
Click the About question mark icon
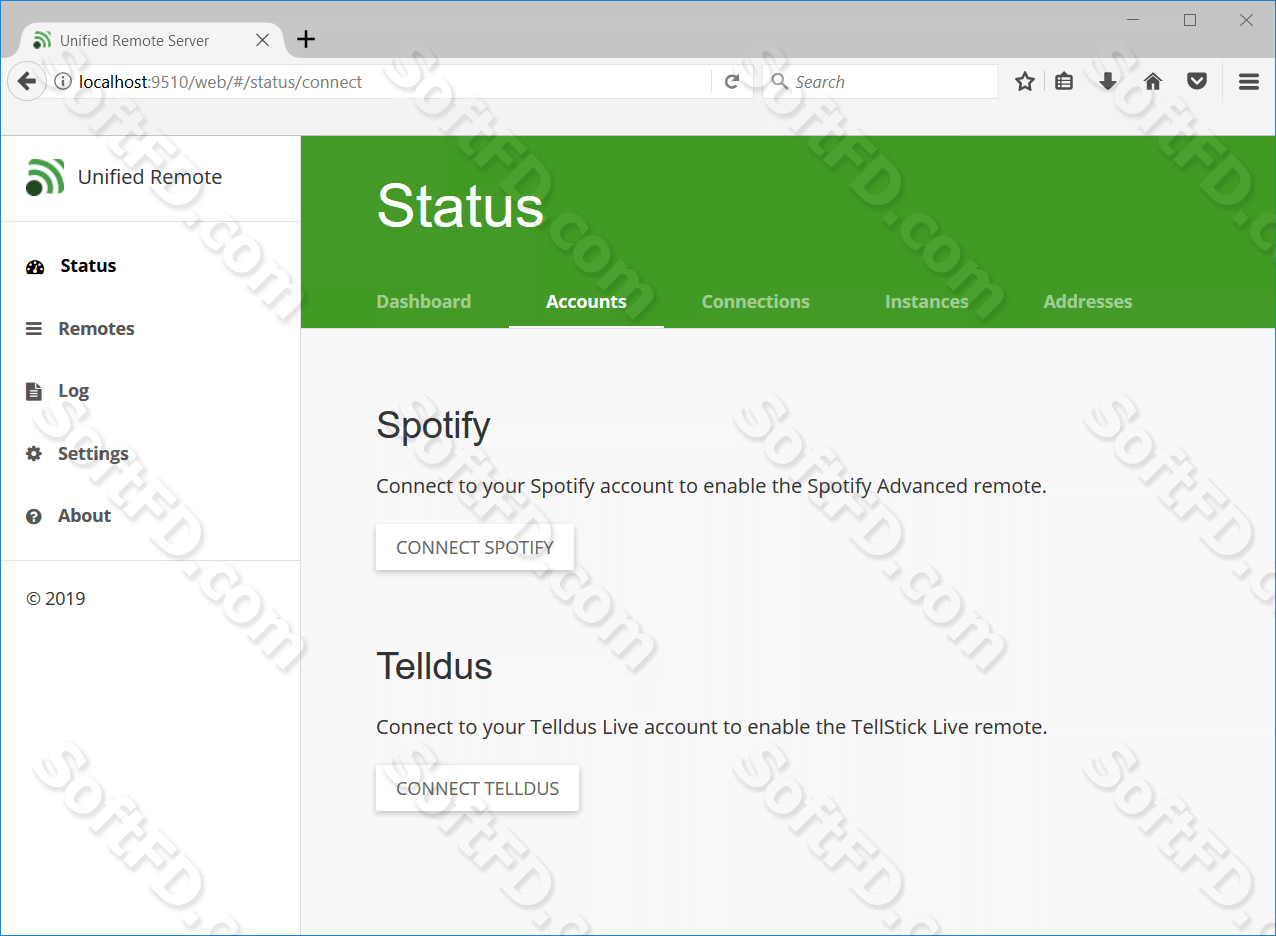click(x=34, y=516)
